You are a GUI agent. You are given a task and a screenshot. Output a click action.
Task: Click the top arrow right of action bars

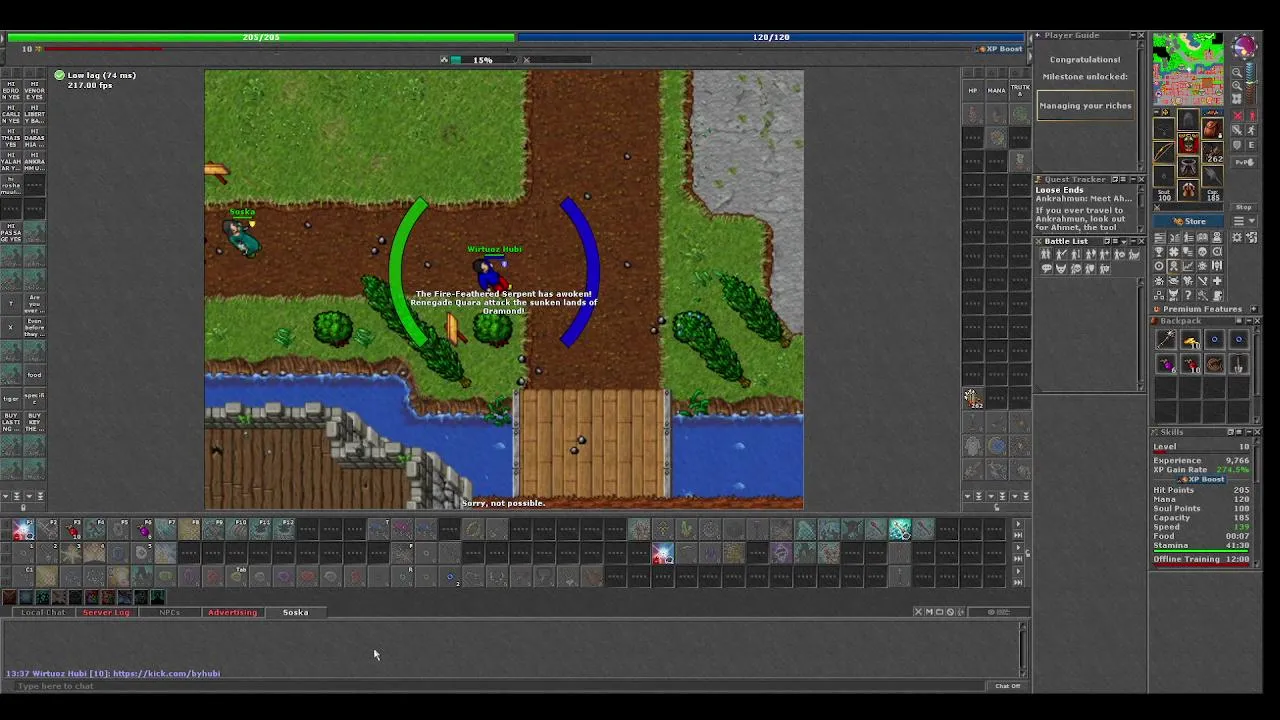(1018, 524)
